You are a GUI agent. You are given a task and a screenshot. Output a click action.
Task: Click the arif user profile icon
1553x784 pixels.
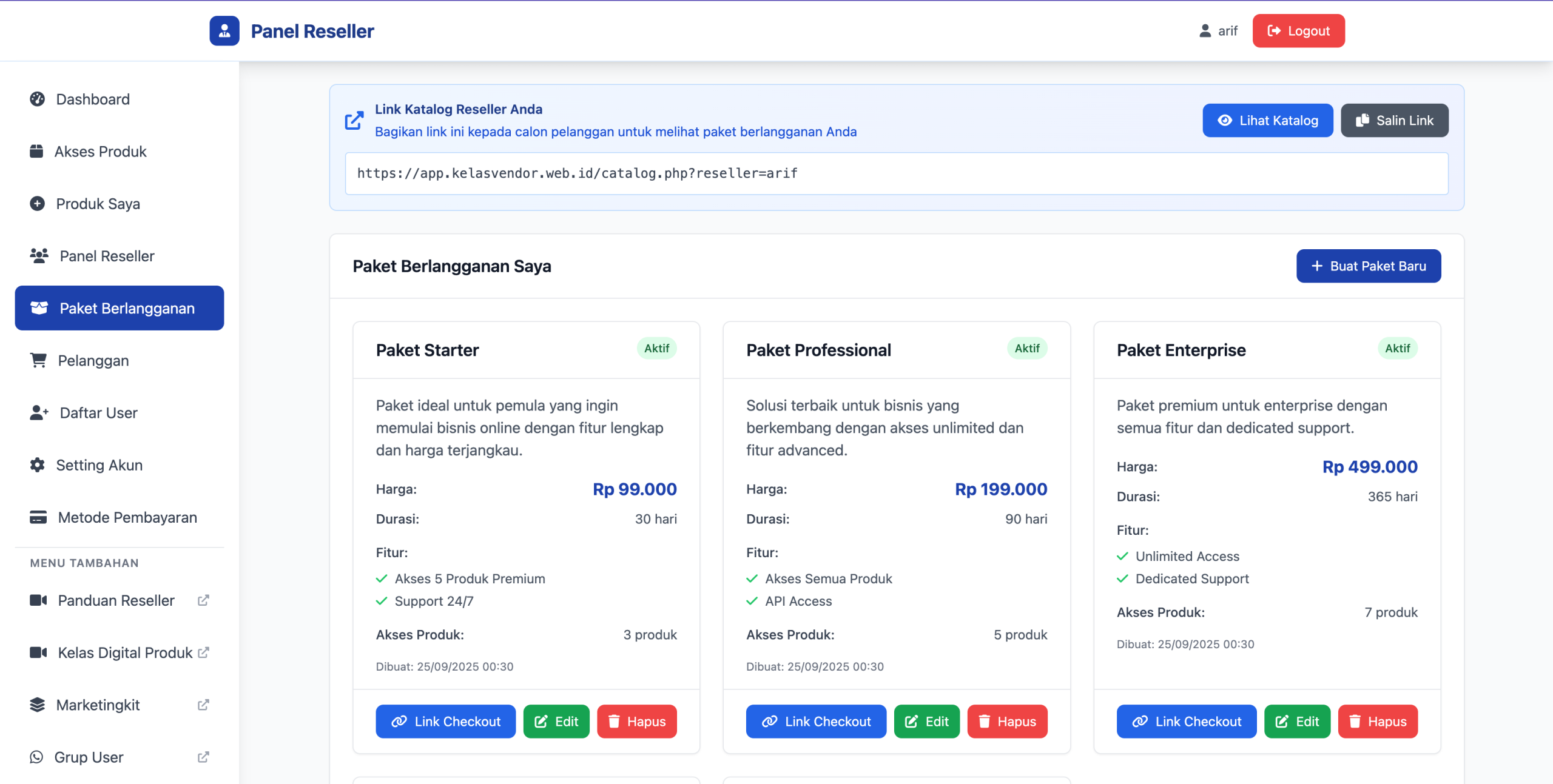1205,31
